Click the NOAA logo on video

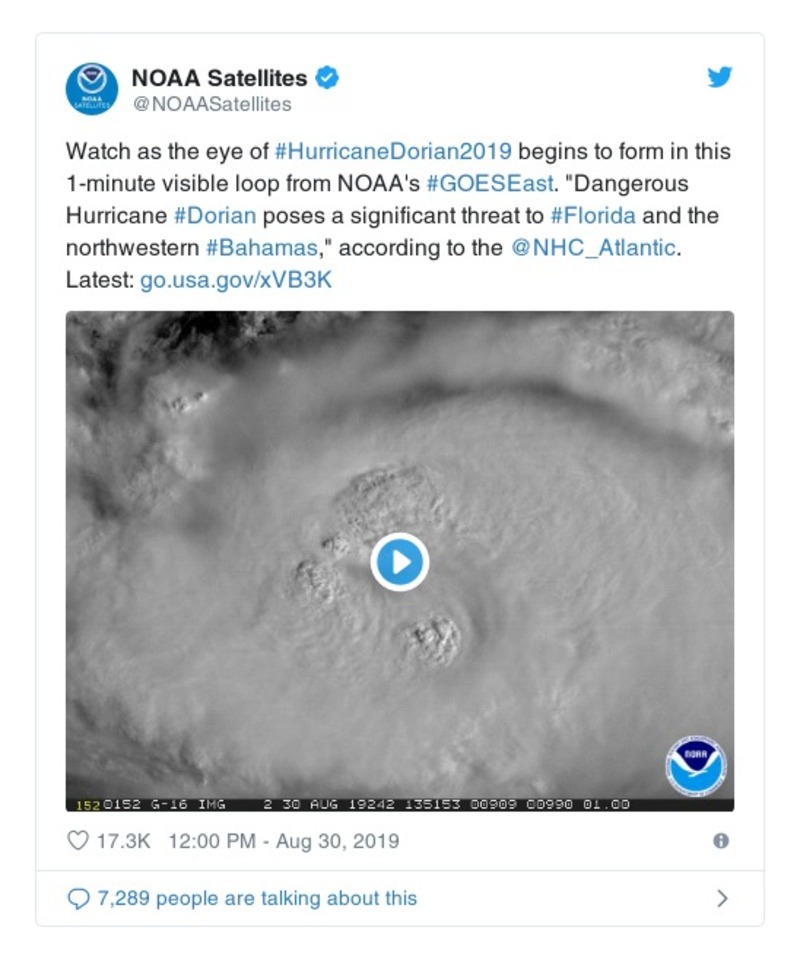696,767
